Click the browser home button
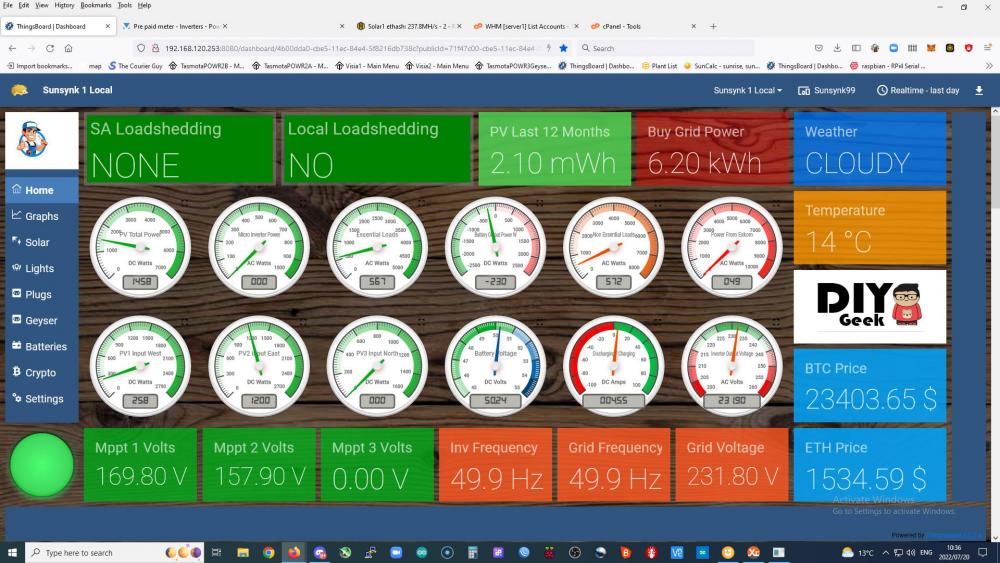 point(68,48)
